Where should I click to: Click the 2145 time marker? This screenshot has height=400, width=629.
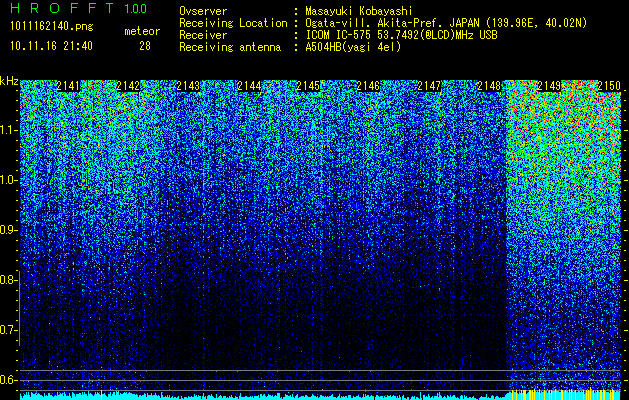(308, 86)
